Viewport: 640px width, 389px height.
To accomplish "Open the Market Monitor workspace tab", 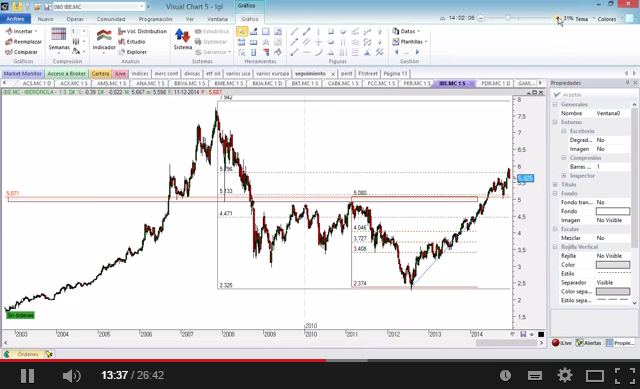I will coord(23,73).
